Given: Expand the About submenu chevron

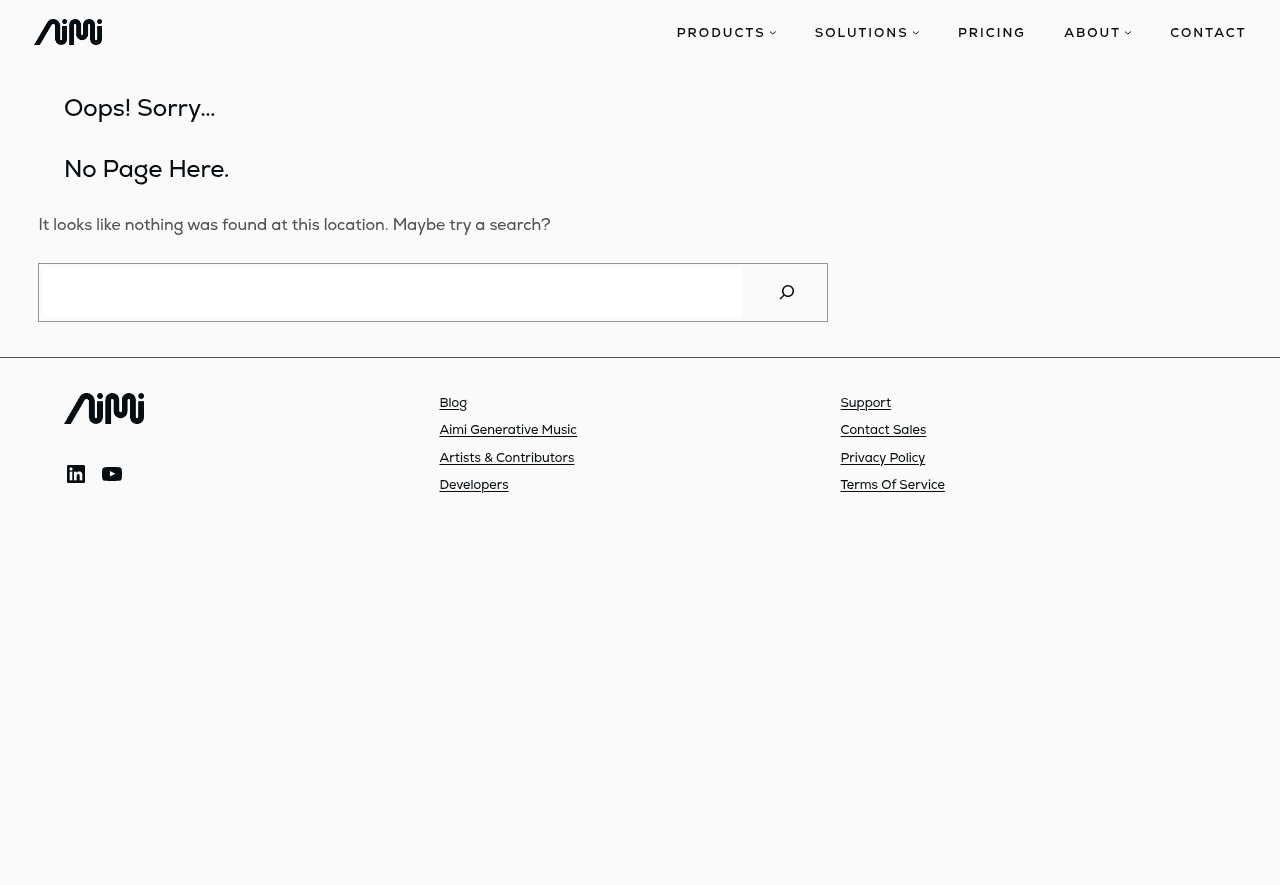Looking at the screenshot, I should [1128, 33].
